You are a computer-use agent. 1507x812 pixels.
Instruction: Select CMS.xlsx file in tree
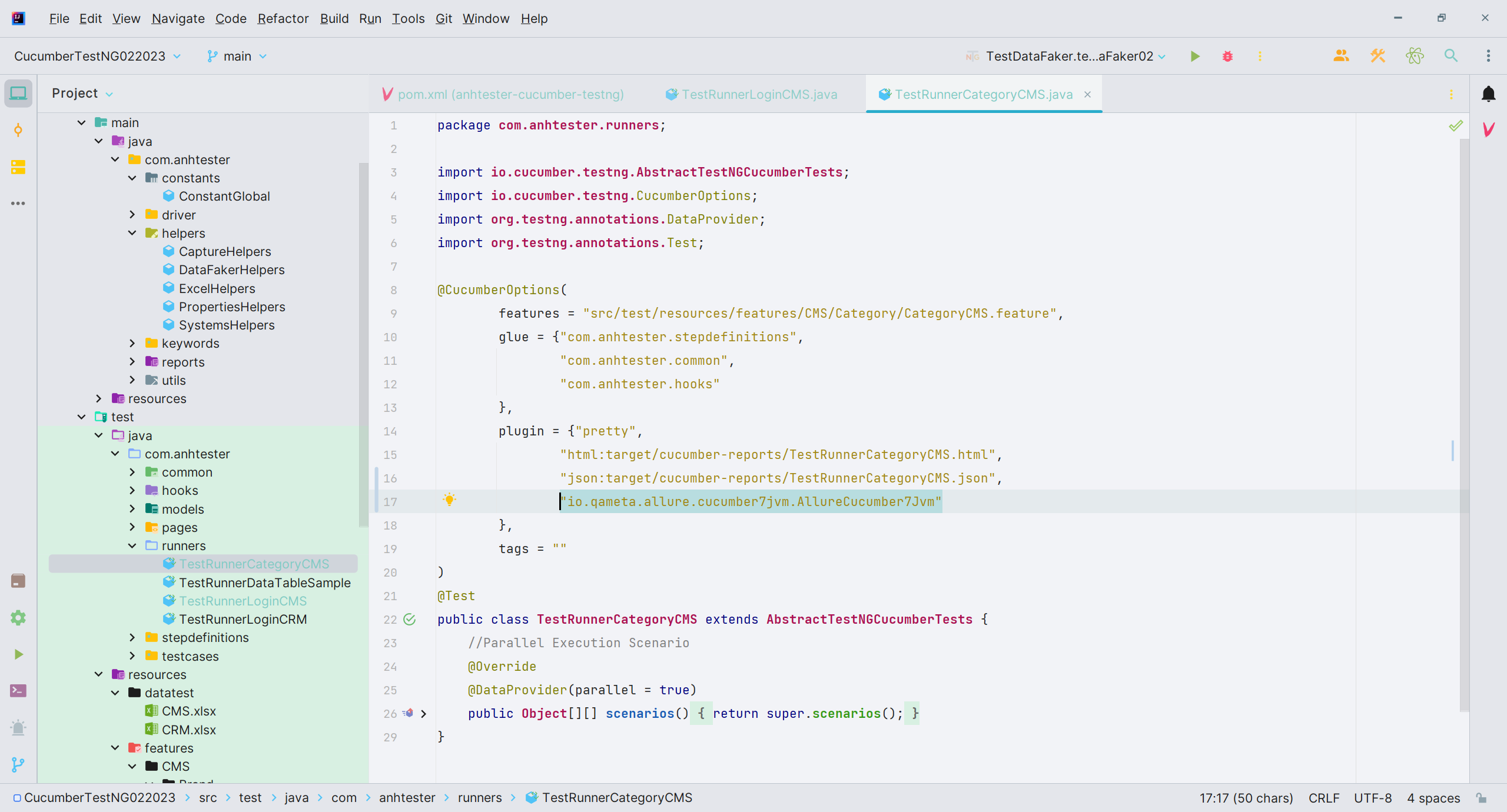188,711
